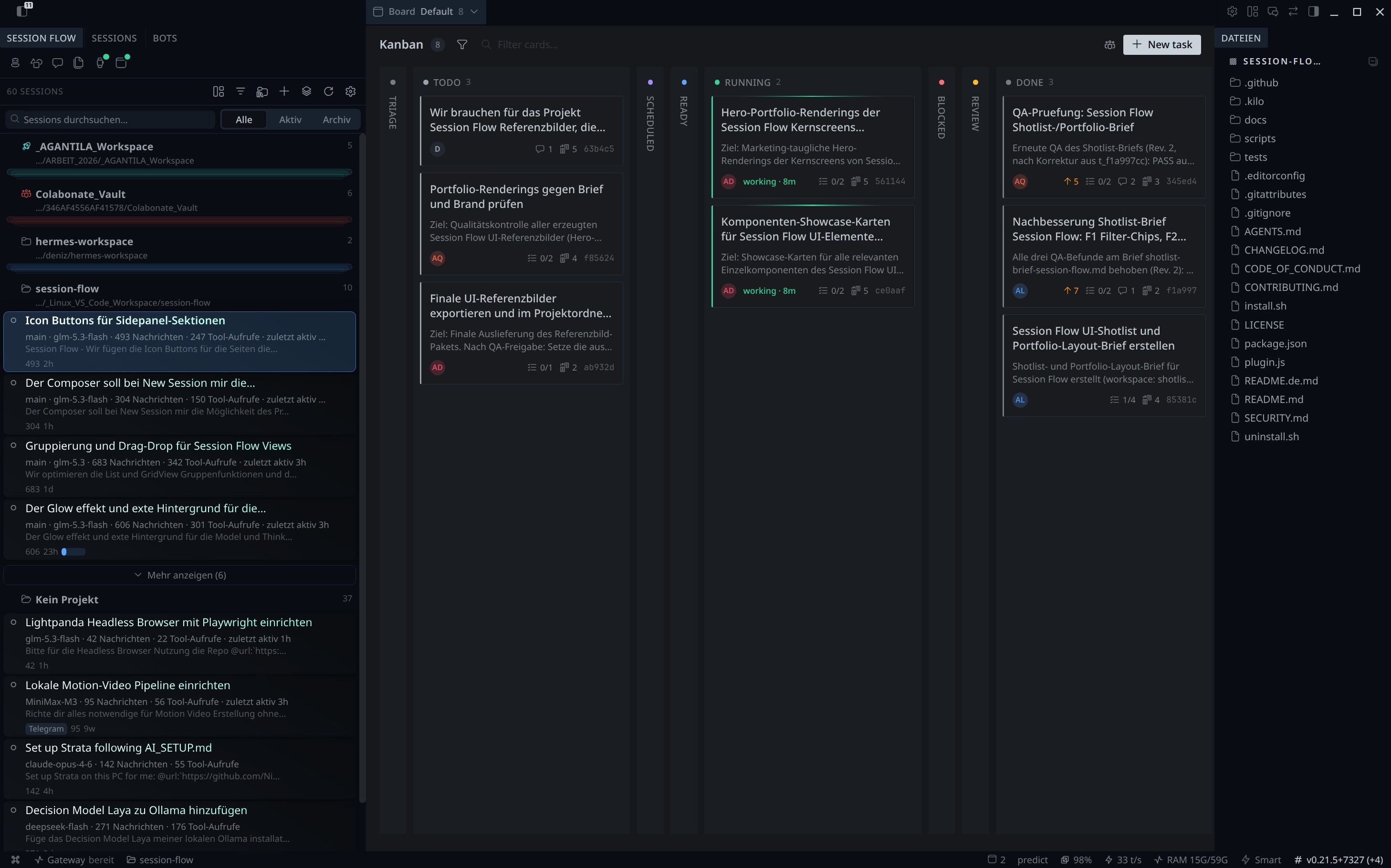
Task: Create a New task
Action: tap(1161, 45)
